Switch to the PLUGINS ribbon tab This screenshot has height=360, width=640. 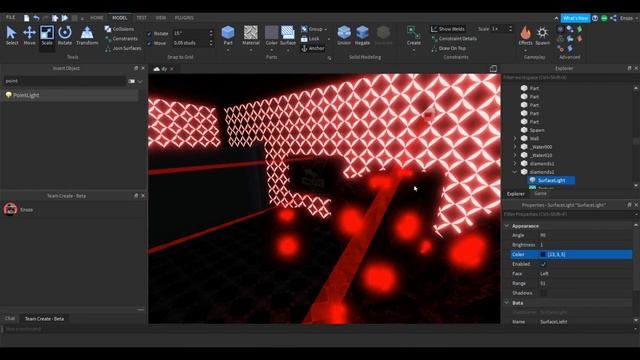pyautogui.click(x=184, y=18)
